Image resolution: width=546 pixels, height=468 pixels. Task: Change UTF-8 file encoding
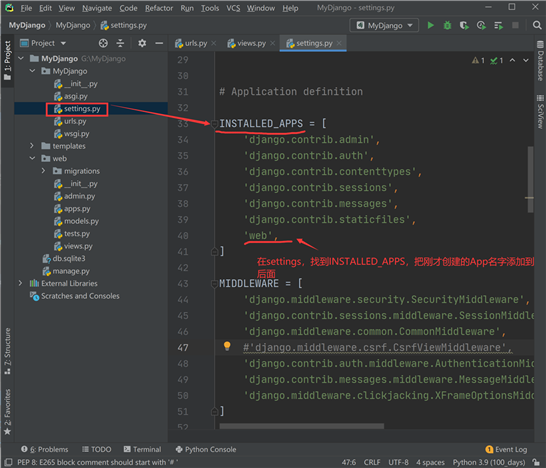pyautogui.click(x=398, y=462)
